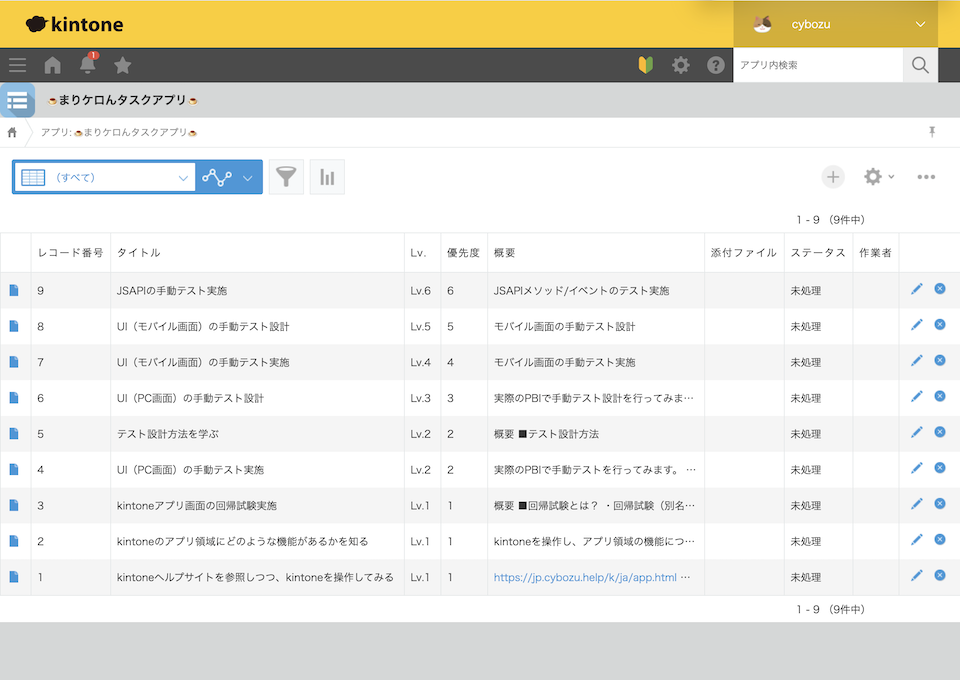The height and width of the screenshot is (680, 960).
Task: Open the https://jp.cybozu.help/k/ja/app.html link
Action: [585, 577]
